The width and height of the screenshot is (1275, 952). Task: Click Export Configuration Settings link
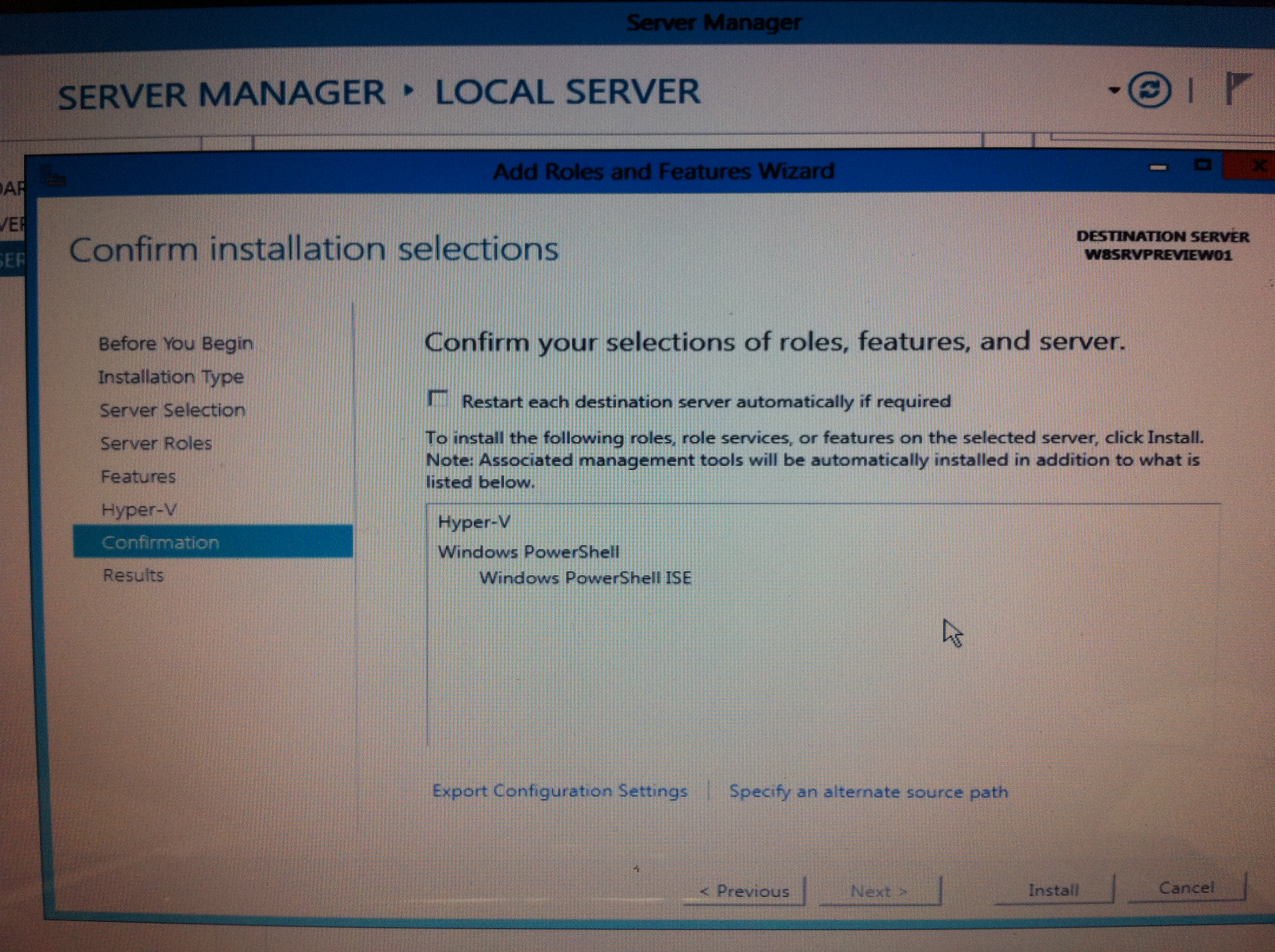[x=560, y=791]
